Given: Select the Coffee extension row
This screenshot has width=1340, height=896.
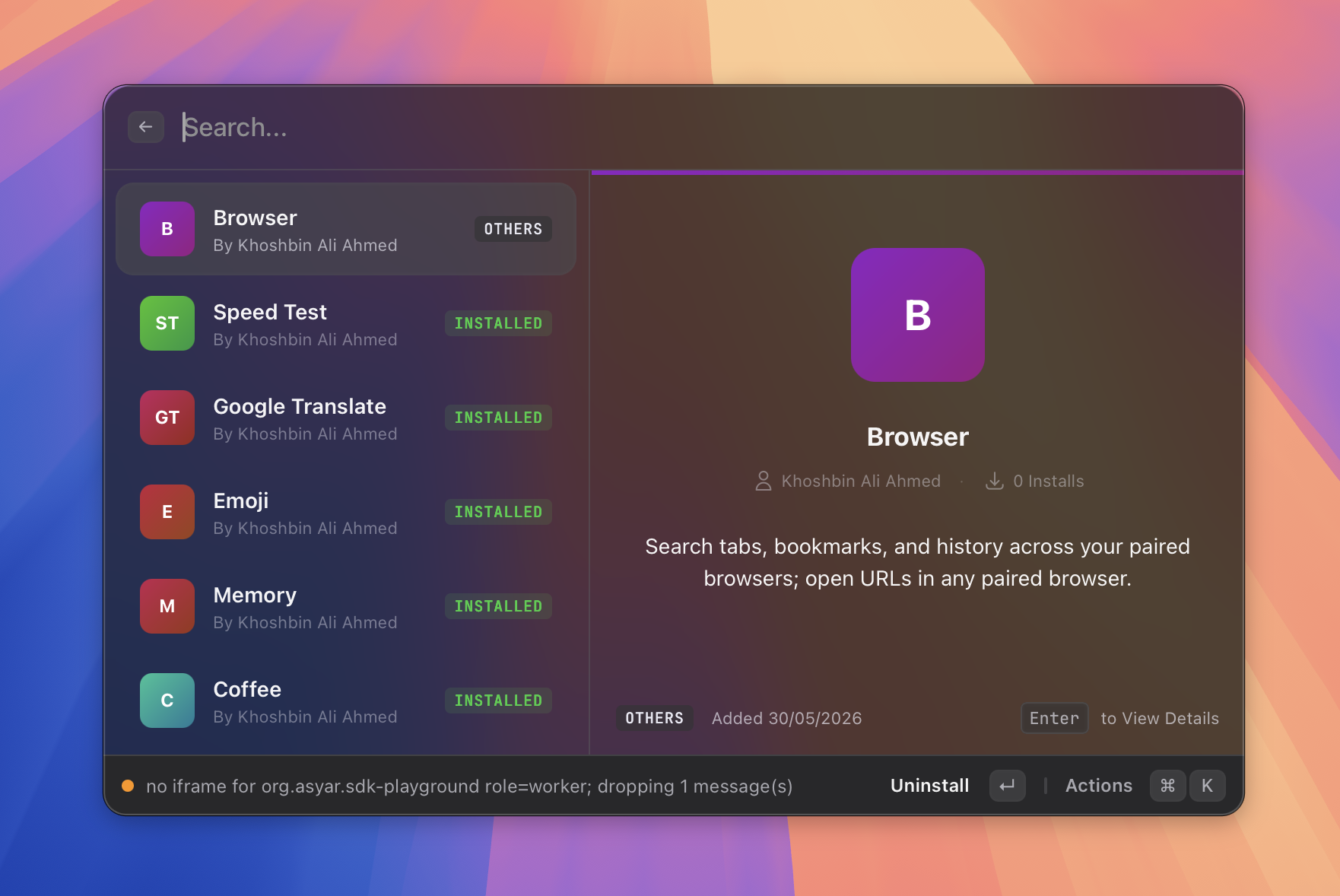Looking at the screenshot, I should [x=346, y=701].
